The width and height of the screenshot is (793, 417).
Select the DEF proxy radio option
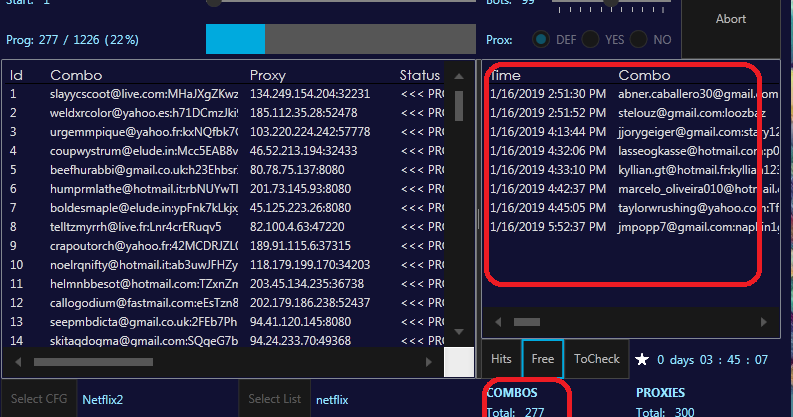tap(541, 39)
